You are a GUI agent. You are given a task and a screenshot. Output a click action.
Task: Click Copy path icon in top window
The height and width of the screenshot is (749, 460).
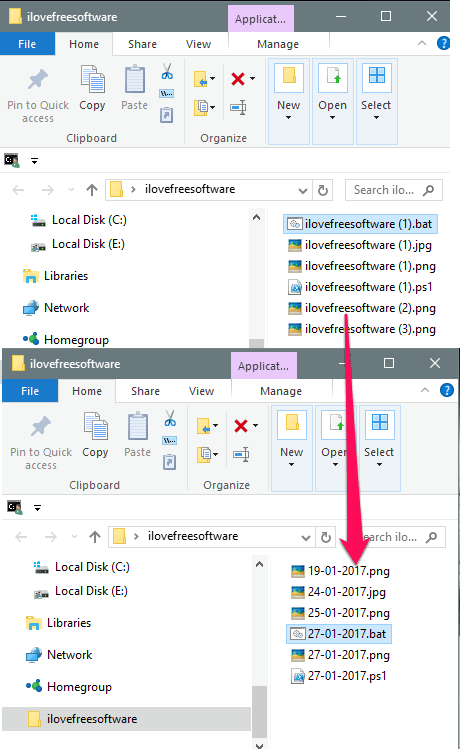[167, 93]
